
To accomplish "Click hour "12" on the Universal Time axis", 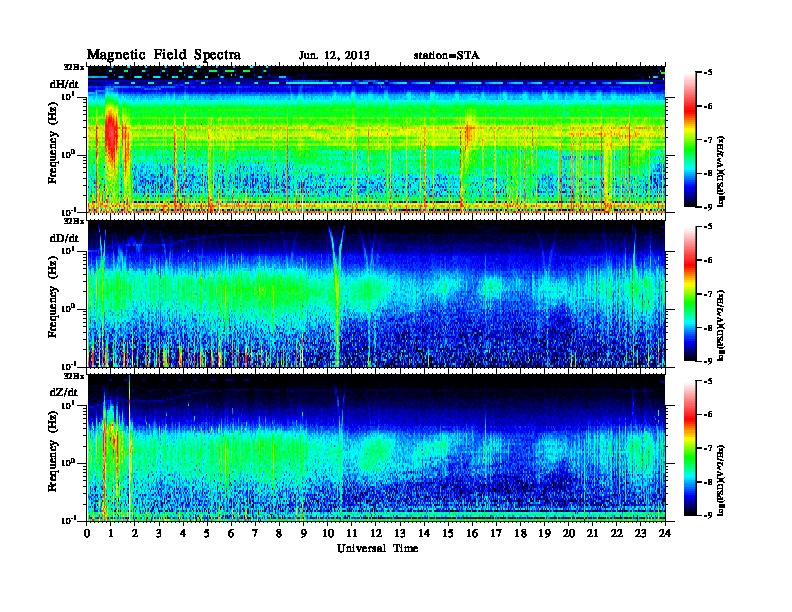I will 376,533.
